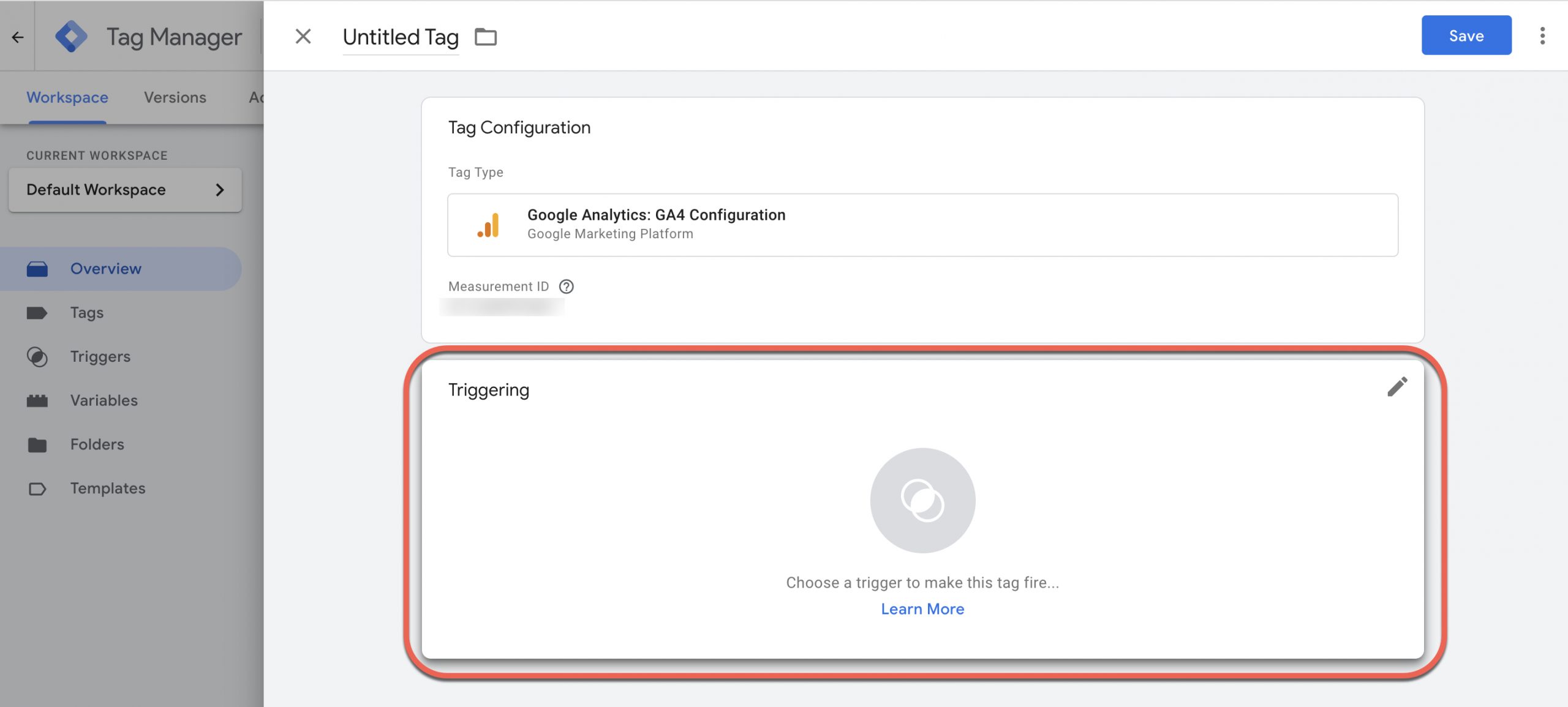Click the Measurement ID help icon

pos(567,286)
